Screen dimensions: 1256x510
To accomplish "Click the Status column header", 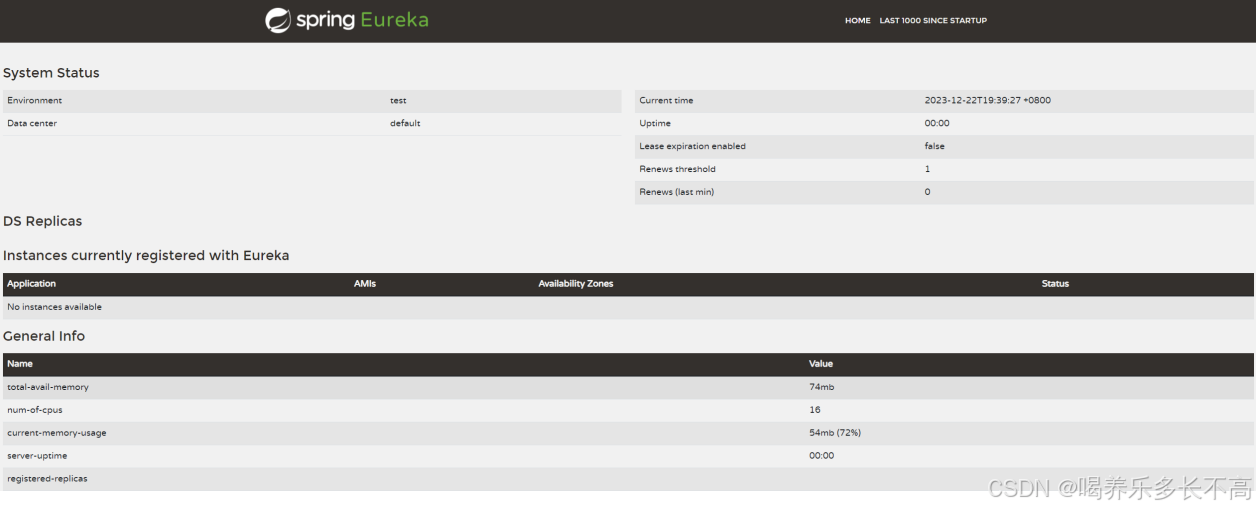I will pyautogui.click(x=1055, y=284).
